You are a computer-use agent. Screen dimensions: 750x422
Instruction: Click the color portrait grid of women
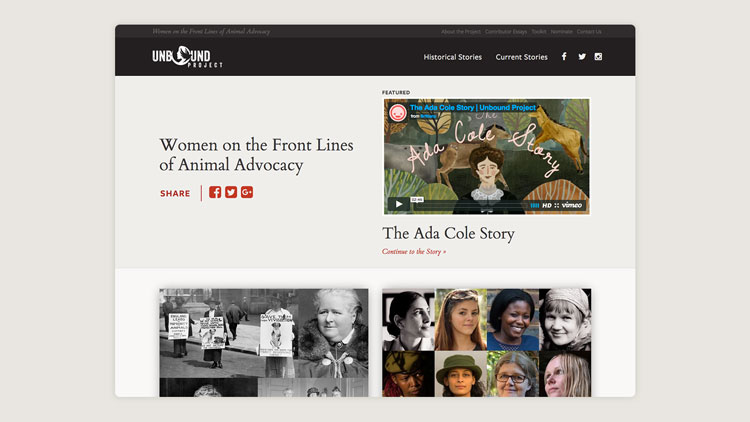click(x=486, y=342)
